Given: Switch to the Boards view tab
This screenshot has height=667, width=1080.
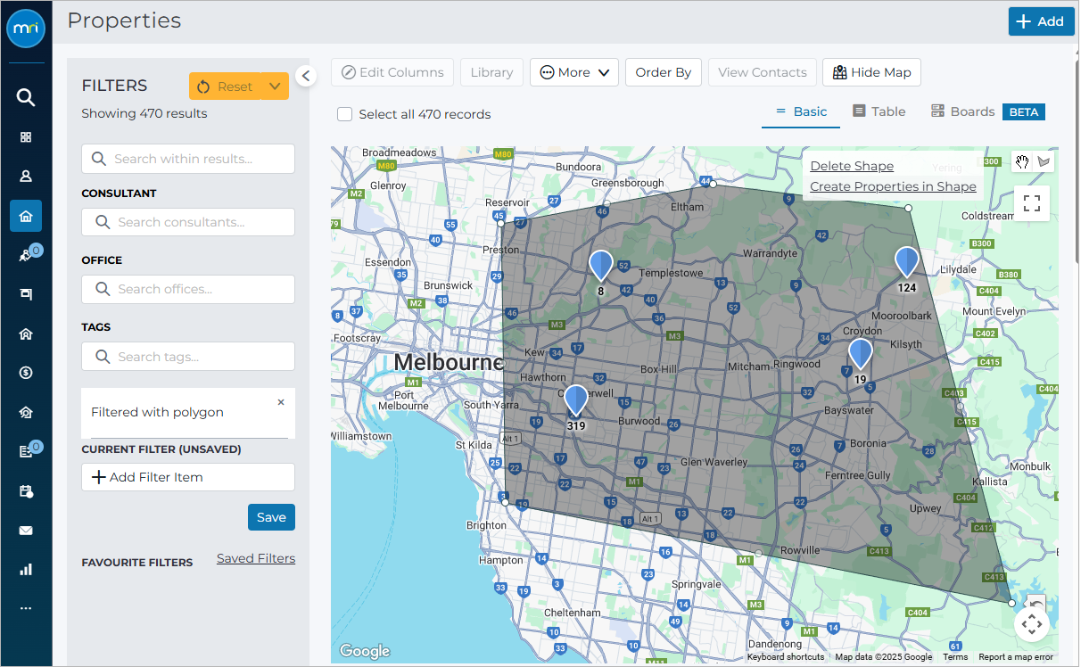Looking at the screenshot, I should pyautogui.click(x=963, y=112).
